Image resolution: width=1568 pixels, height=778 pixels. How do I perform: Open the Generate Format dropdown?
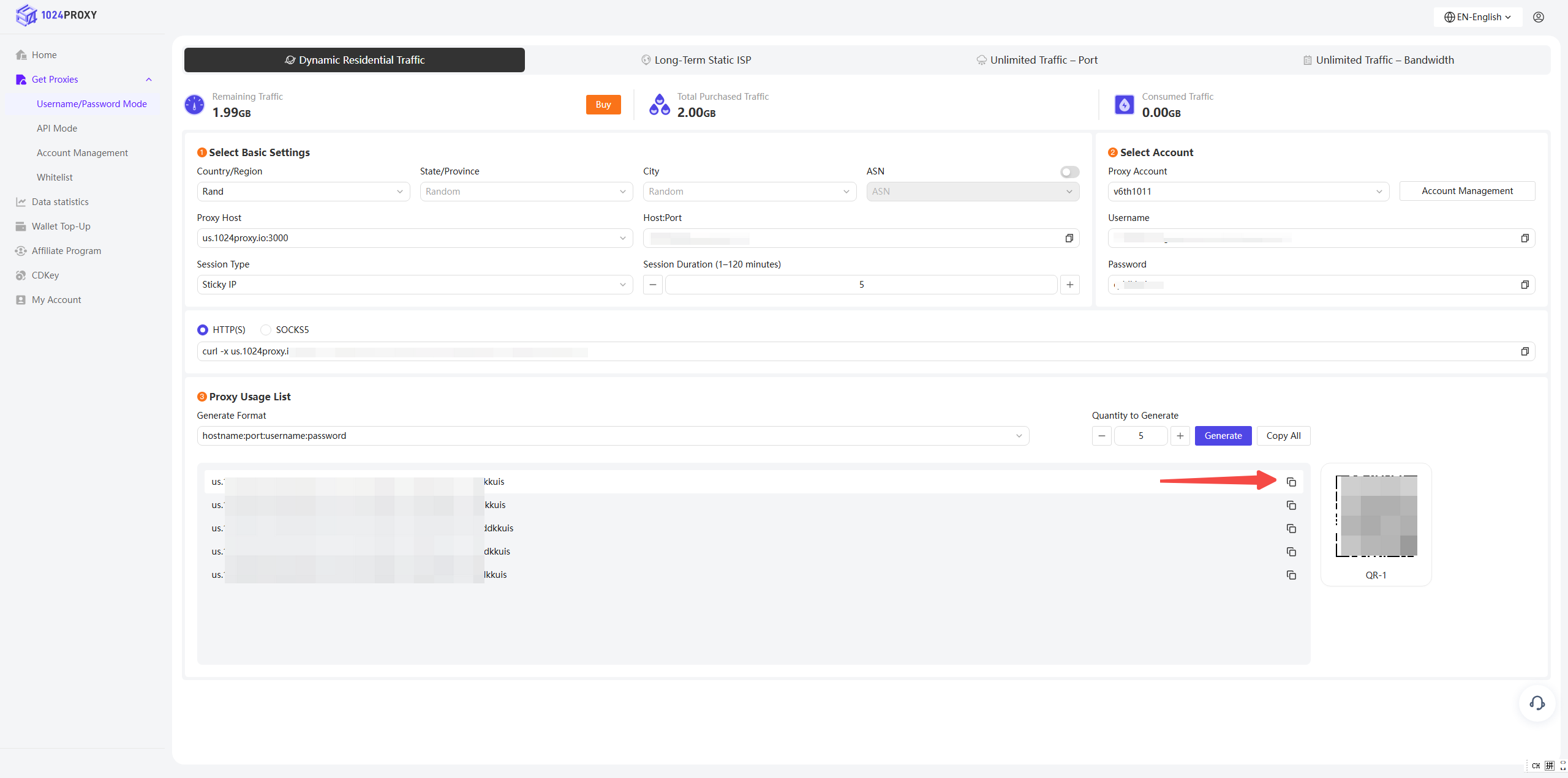pyautogui.click(x=612, y=436)
